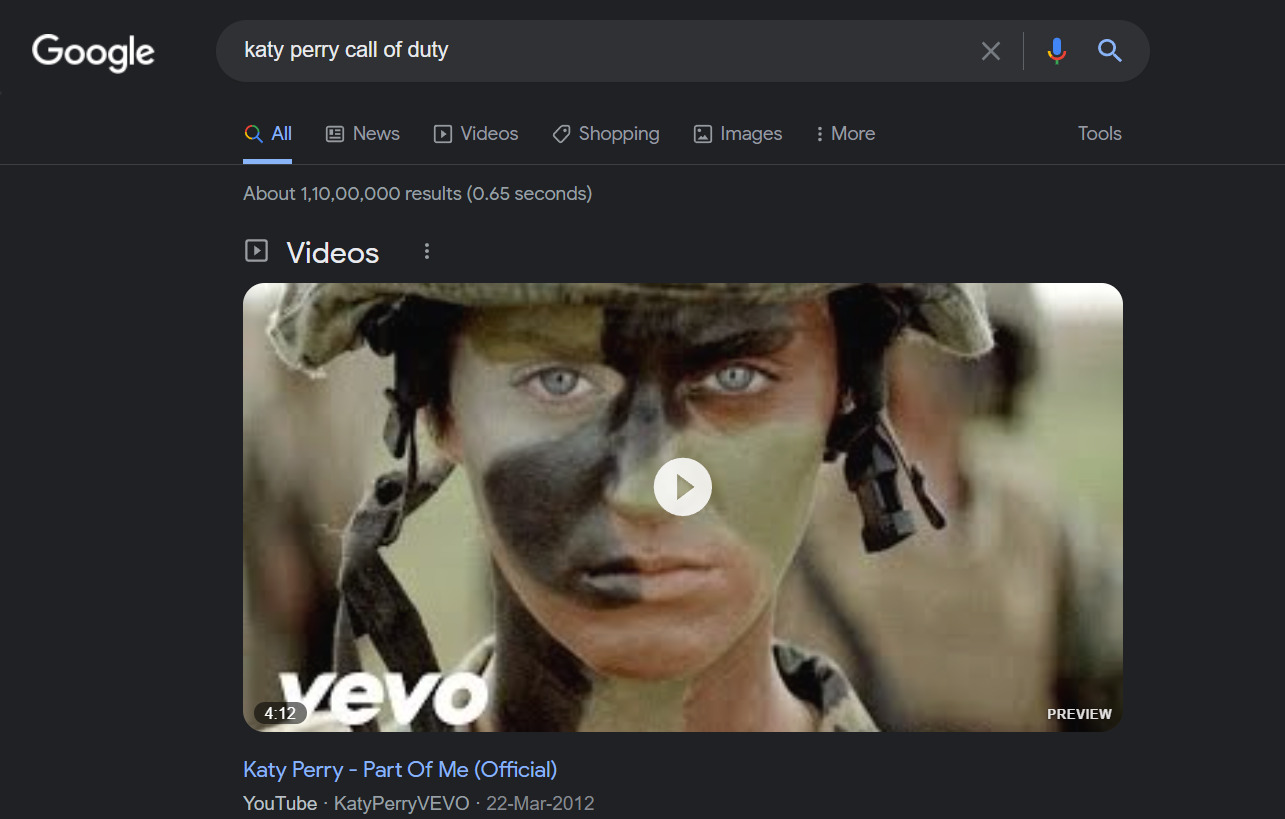Image resolution: width=1285 pixels, height=819 pixels.
Task: Play the Katy Perry video
Action: click(x=682, y=487)
